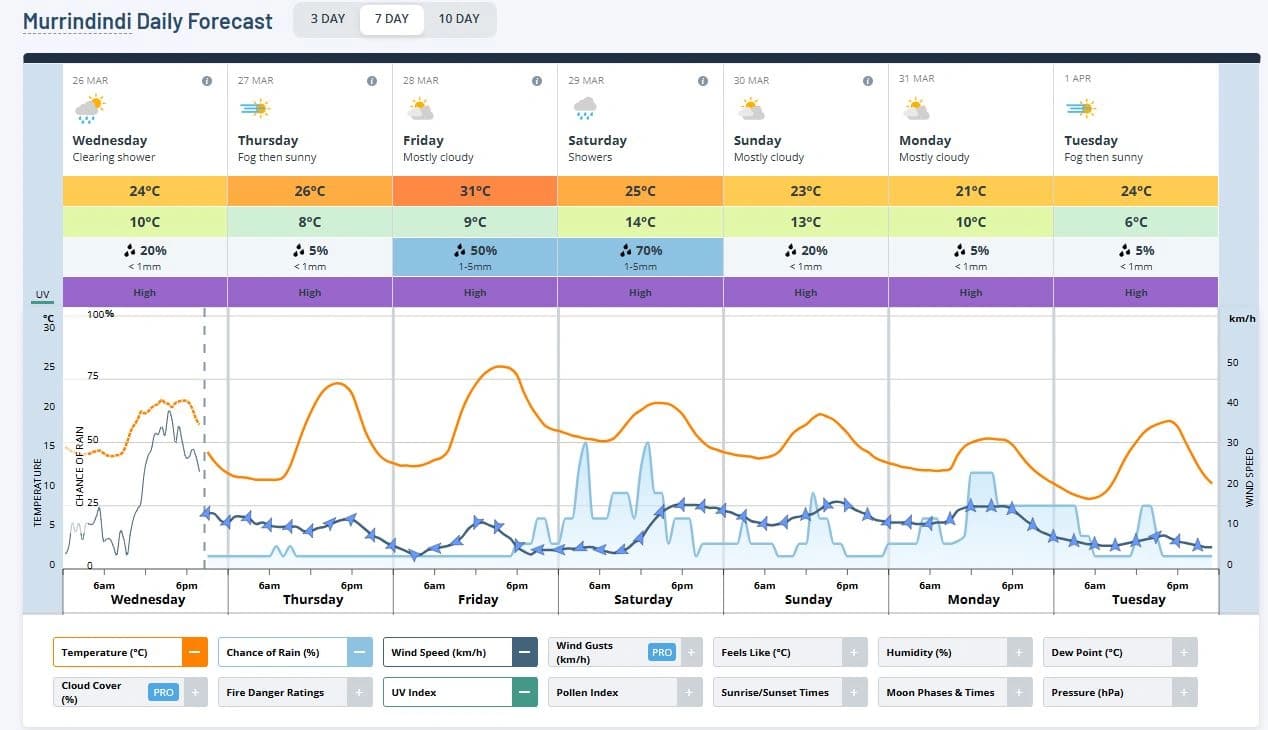This screenshot has width=1268, height=730.
Task: Select Tuesday's min temperature 6°C cell
Action: (x=1136, y=222)
